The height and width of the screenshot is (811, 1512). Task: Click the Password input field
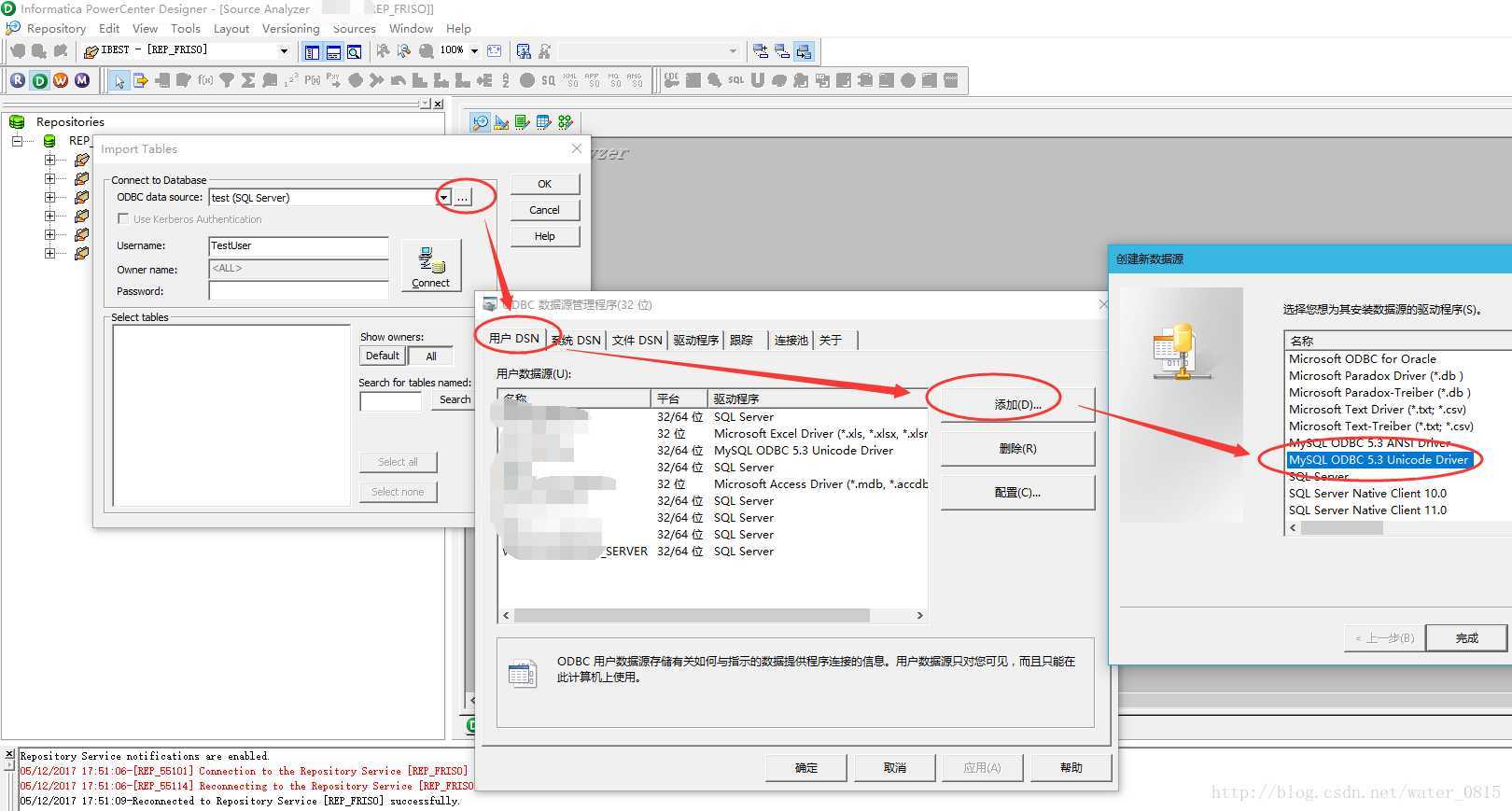299,291
